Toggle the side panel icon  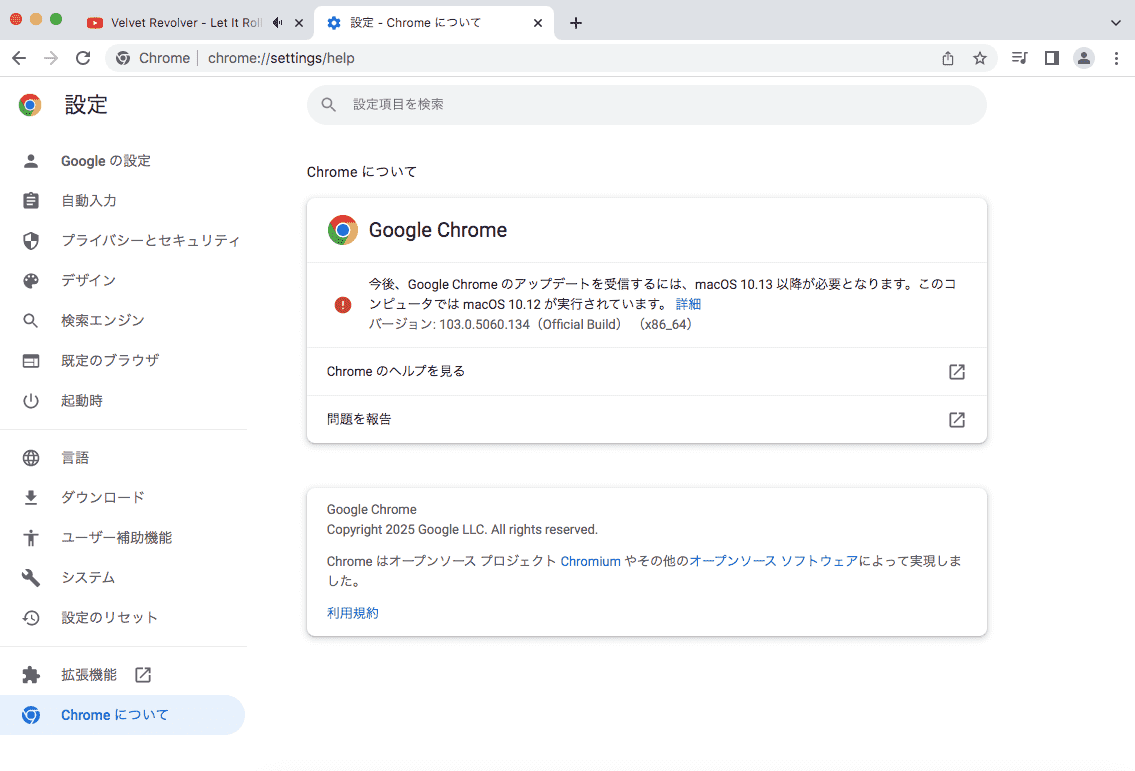click(1052, 58)
